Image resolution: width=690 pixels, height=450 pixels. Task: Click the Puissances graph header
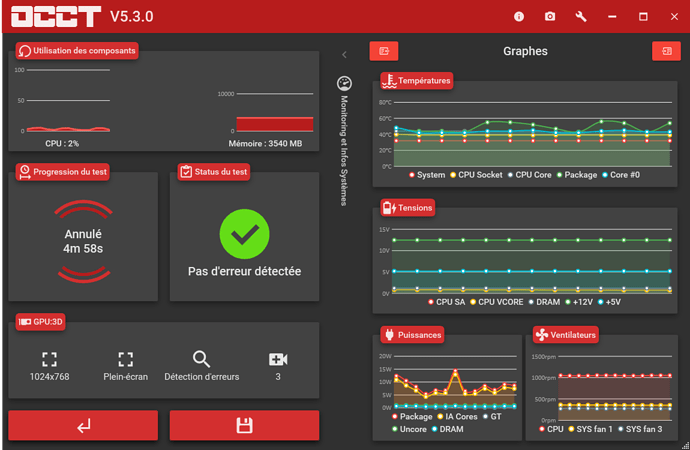pos(412,335)
